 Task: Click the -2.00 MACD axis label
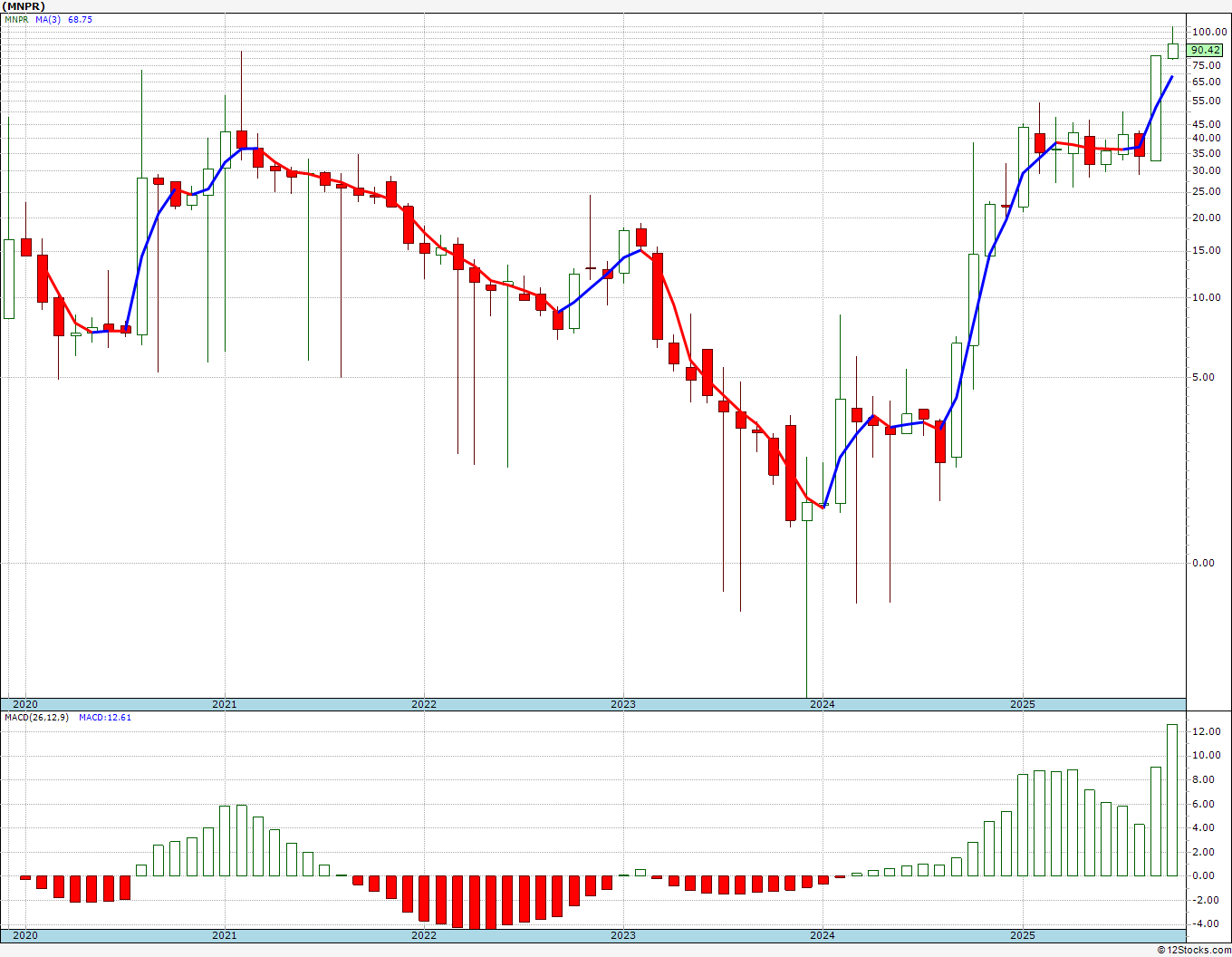tap(1207, 900)
